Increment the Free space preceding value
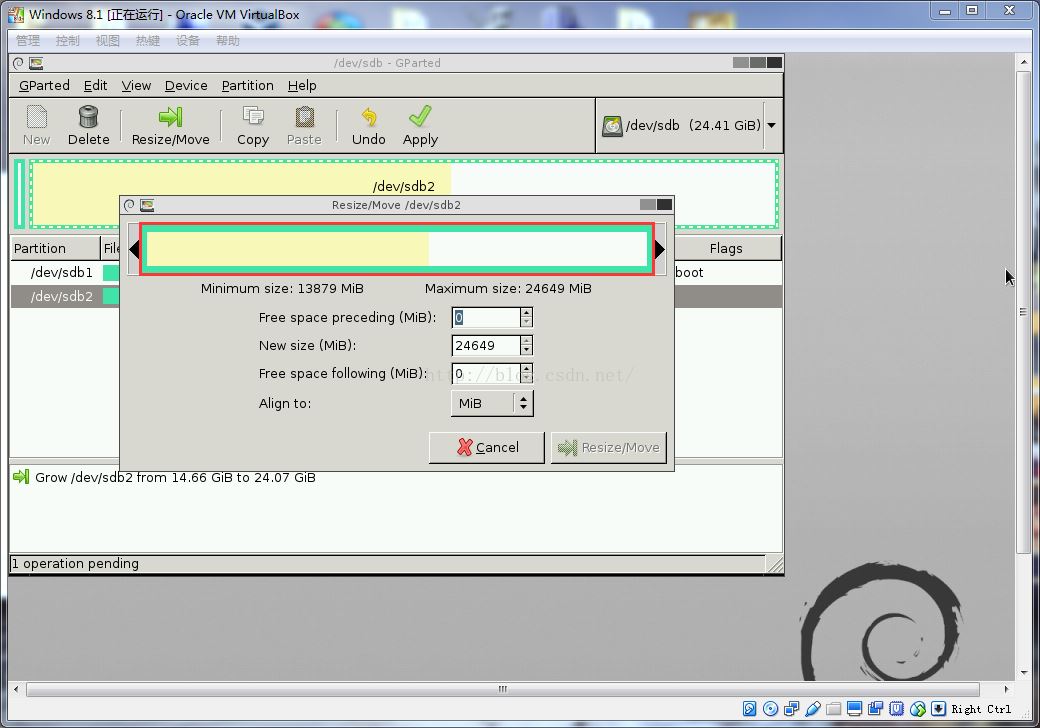1040x728 pixels. tap(527, 313)
